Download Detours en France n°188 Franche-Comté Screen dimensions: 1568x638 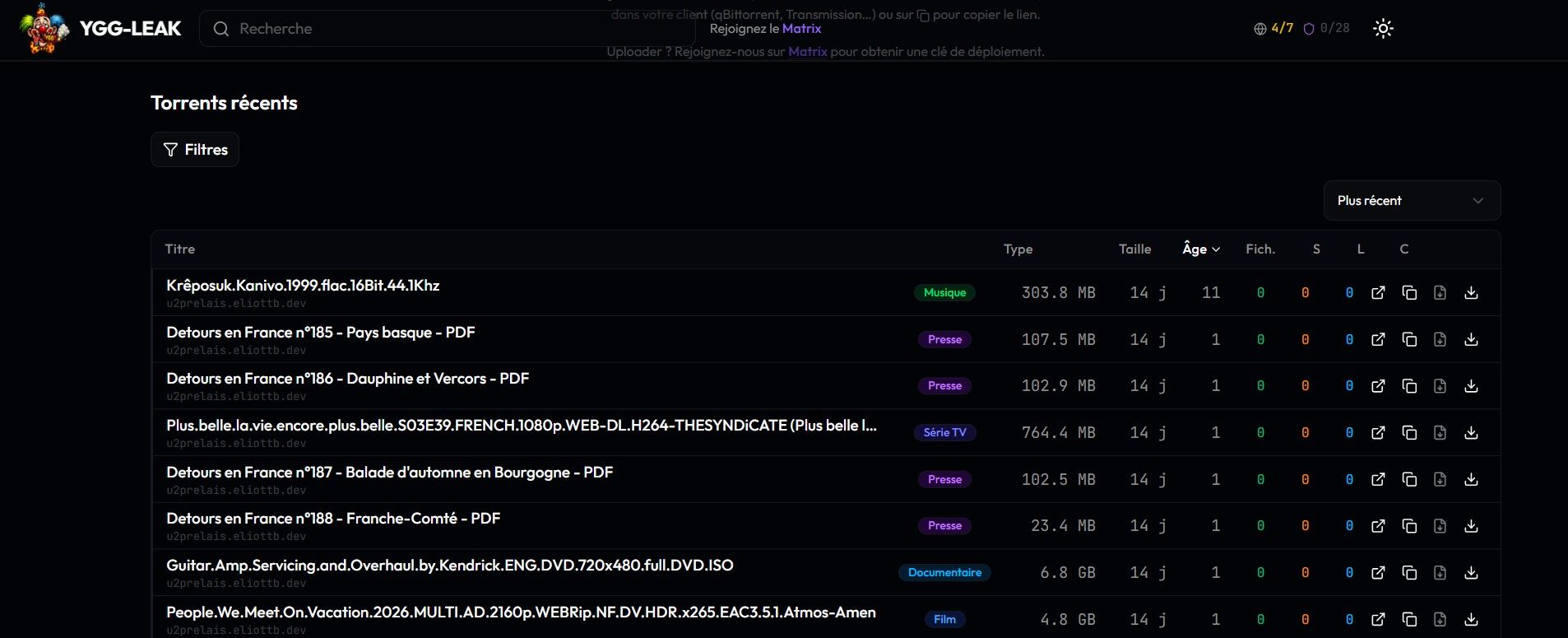point(1471,526)
